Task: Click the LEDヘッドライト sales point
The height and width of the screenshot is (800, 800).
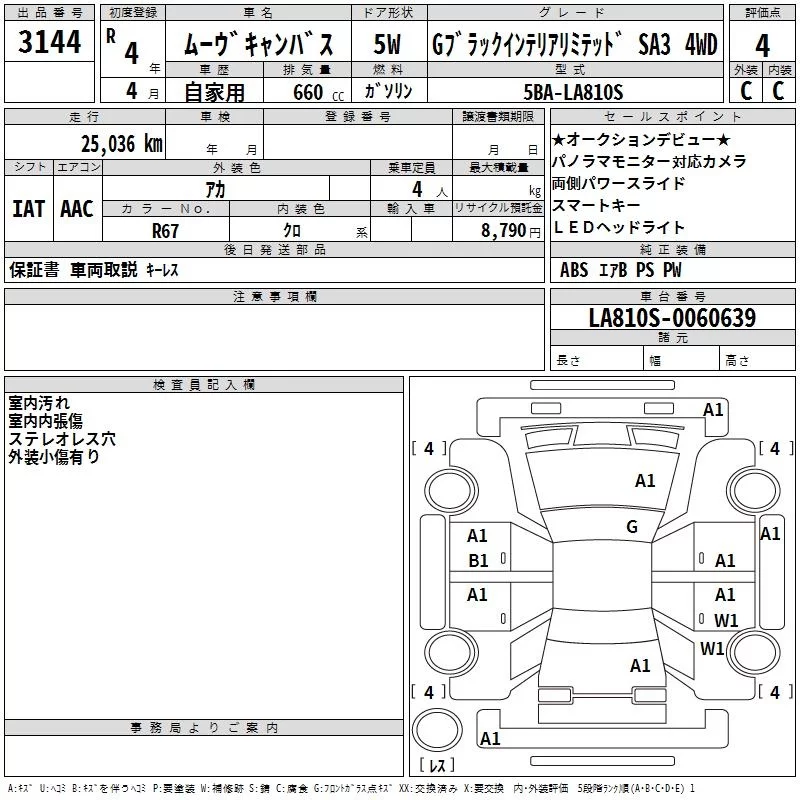Action: pyautogui.click(x=618, y=227)
